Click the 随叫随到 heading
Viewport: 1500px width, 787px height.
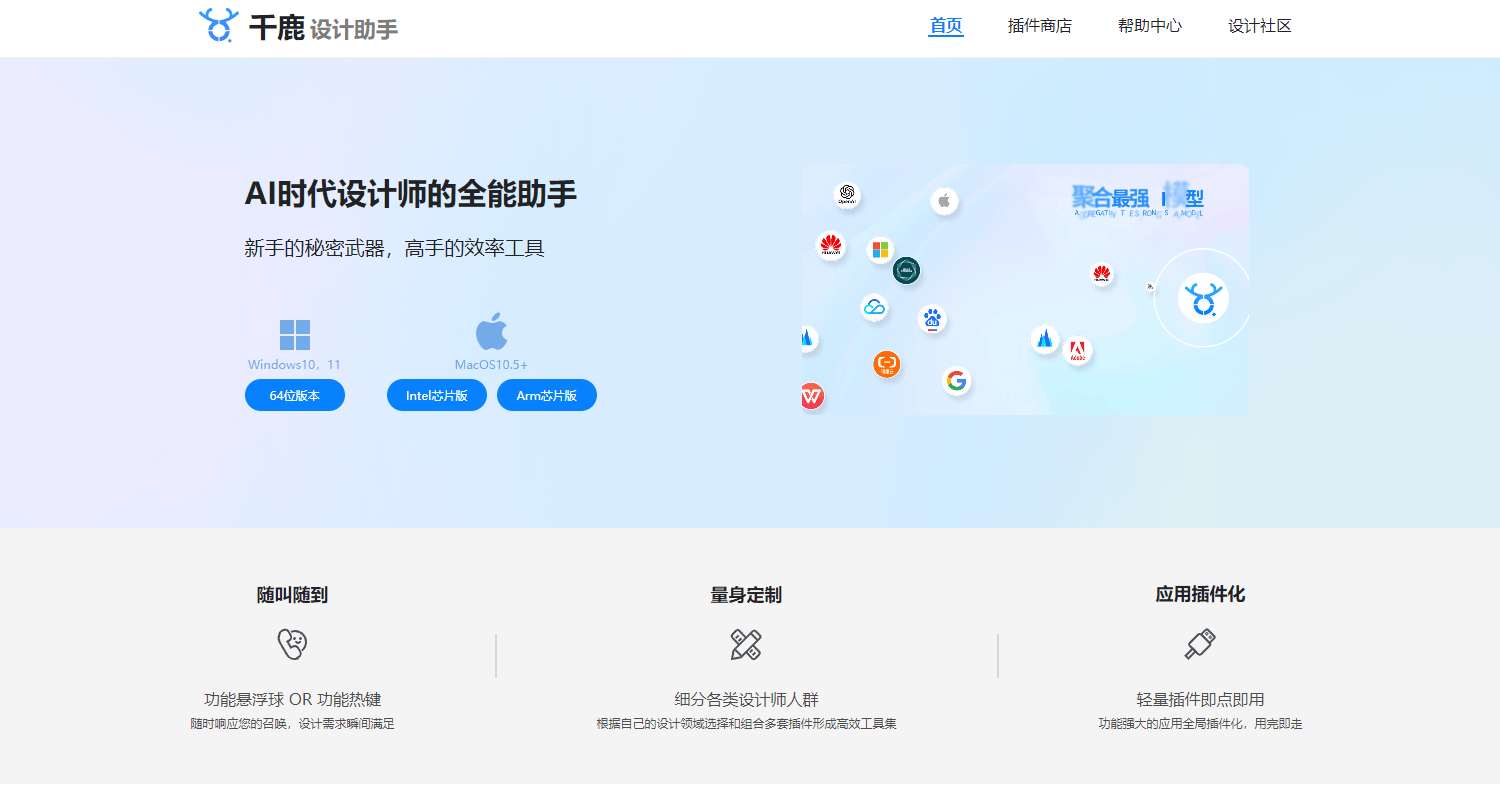click(292, 595)
